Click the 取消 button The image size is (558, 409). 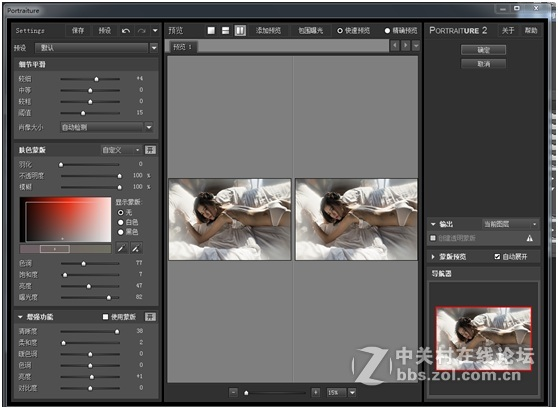(x=483, y=64)
